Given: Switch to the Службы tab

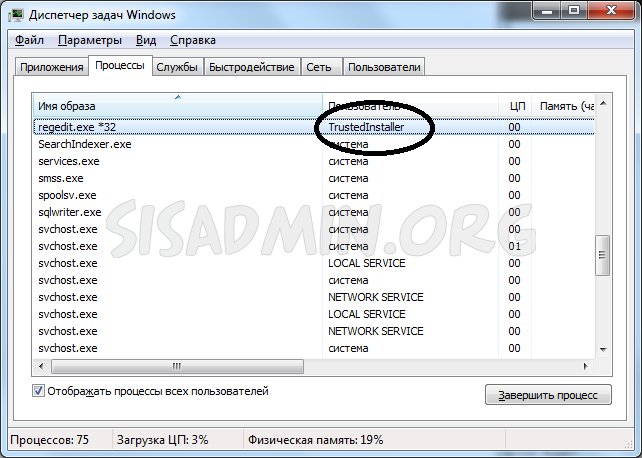Looking at the screenshot, I should coord(178,67).
